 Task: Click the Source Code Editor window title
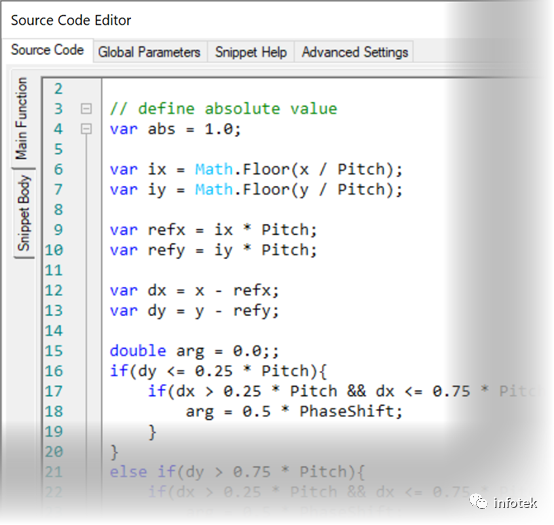[71, 20]
